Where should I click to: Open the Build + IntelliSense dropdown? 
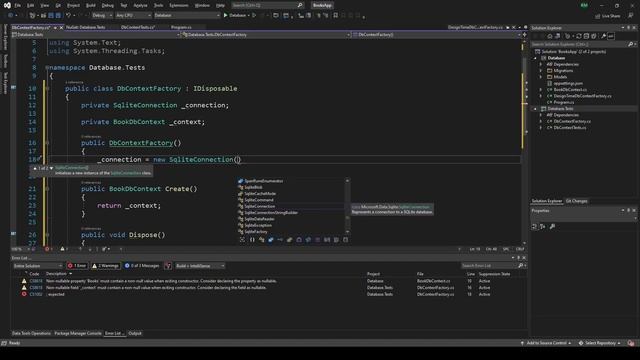coord(200,266)
